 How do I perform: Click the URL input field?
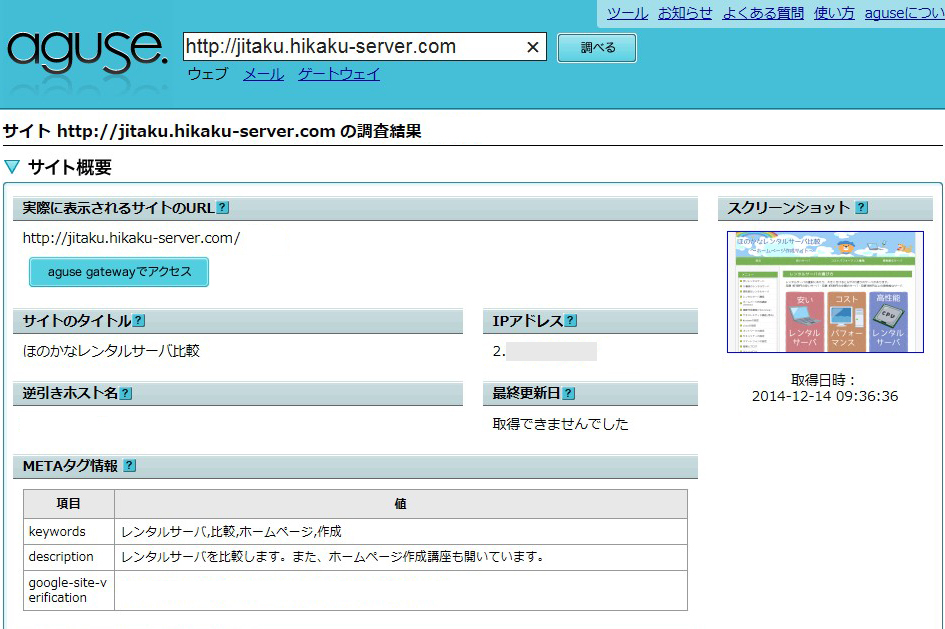point(350,47)
